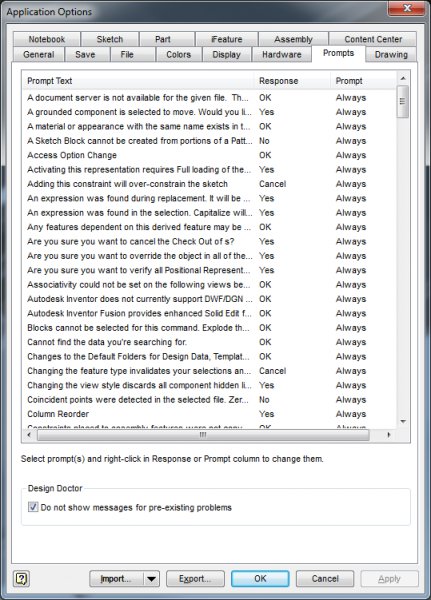
Task: Close the Application Options dialog
Action: 407,8
